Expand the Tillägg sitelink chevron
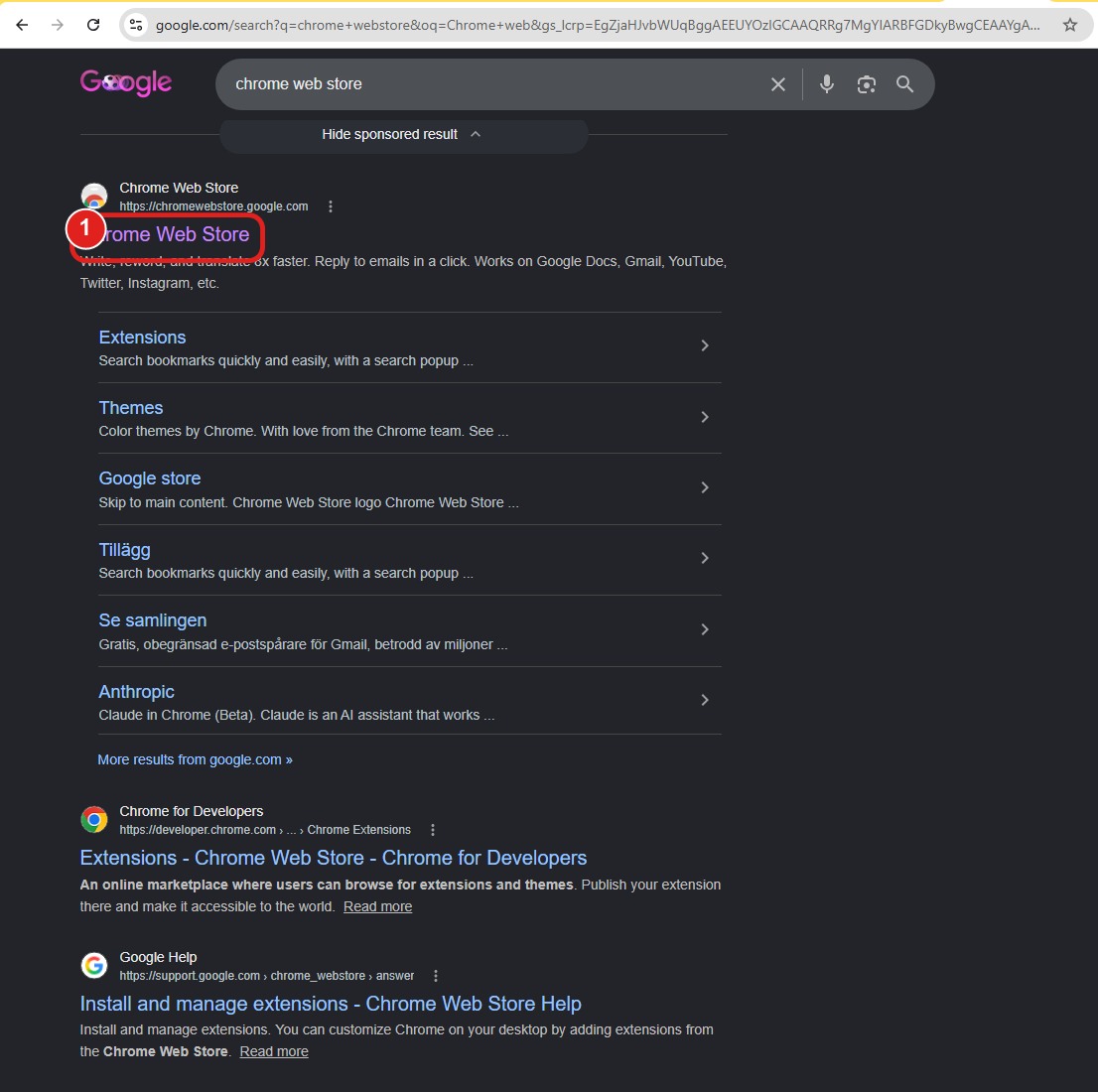1098x1092 pixels. tap(705, 558)
